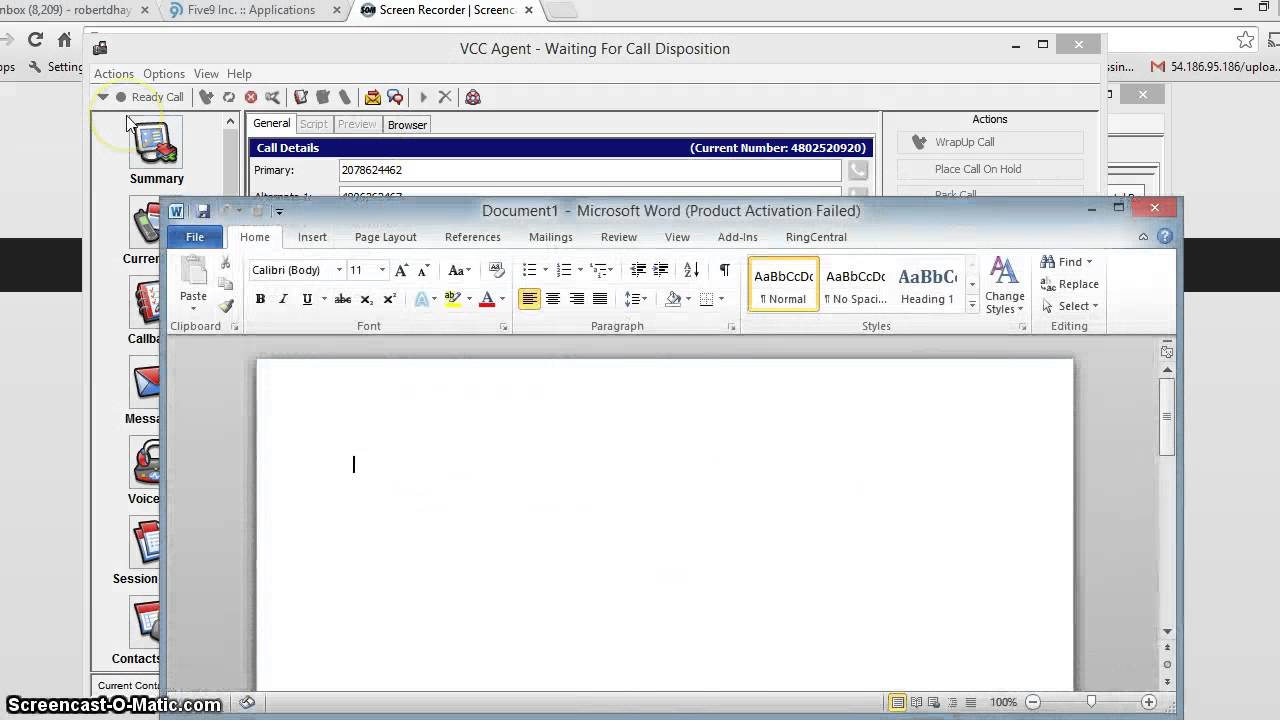This screenshot has width=1280, height=720.
Task: Click the Format Painter brush icon
Action: pos(225,306)
